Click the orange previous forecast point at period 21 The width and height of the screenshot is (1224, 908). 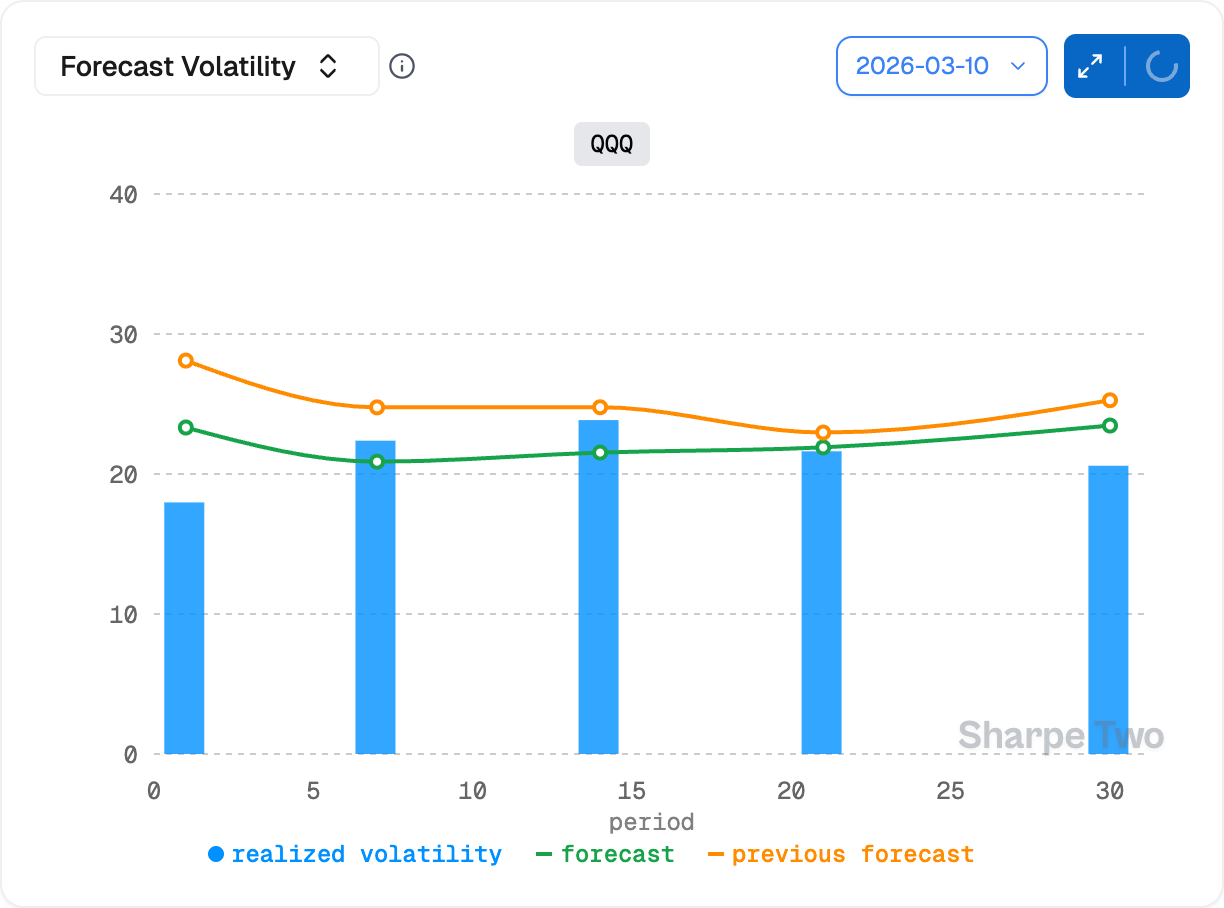822,432
